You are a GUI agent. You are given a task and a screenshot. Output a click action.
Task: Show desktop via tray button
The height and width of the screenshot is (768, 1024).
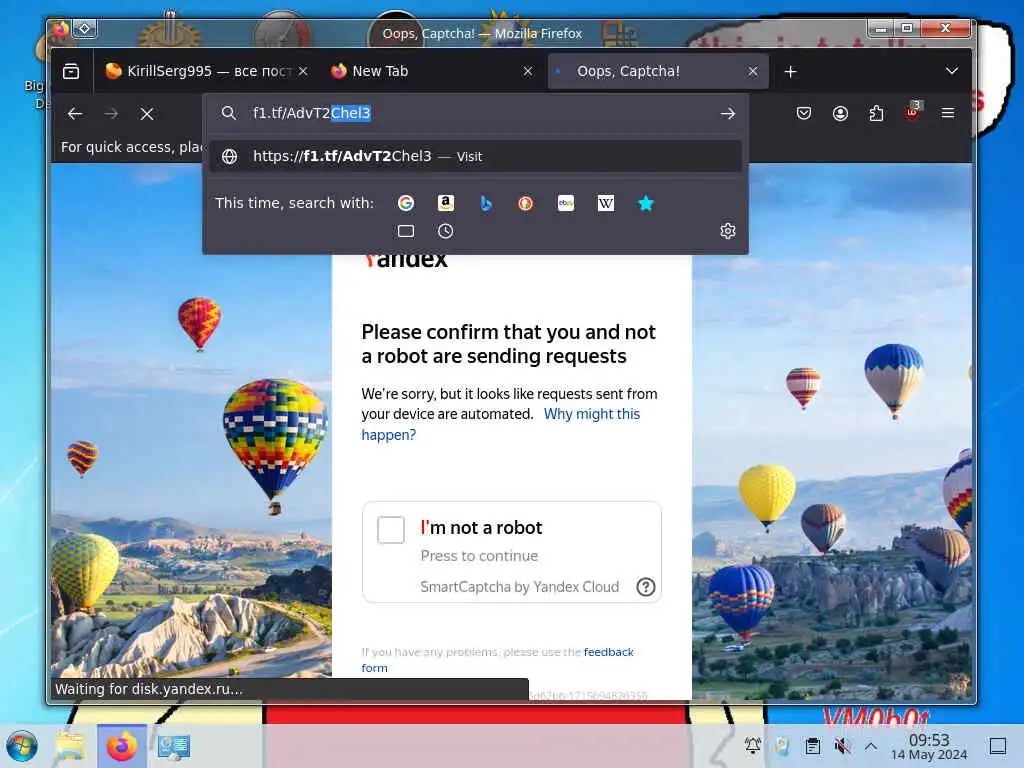[x=997, y=746]
